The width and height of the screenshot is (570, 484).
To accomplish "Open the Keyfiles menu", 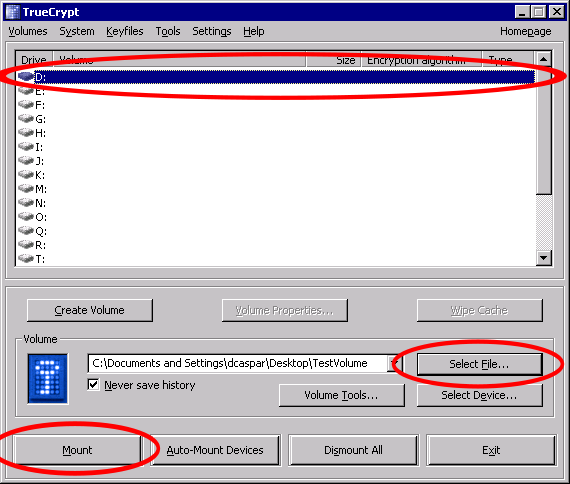I will tap(125, 31).
